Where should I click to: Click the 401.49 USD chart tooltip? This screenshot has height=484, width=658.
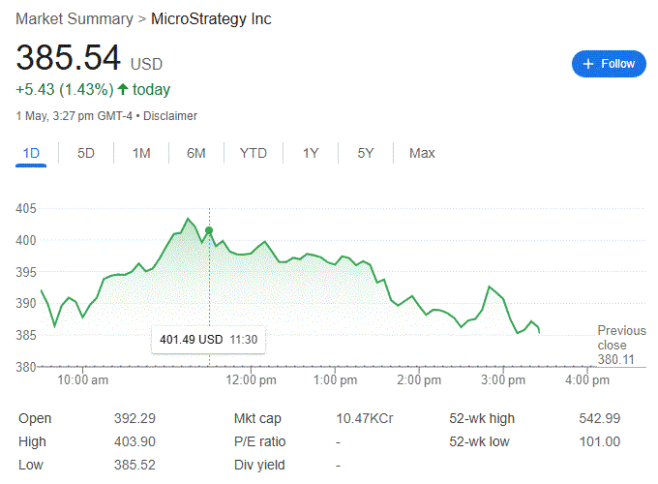[208, 339]
